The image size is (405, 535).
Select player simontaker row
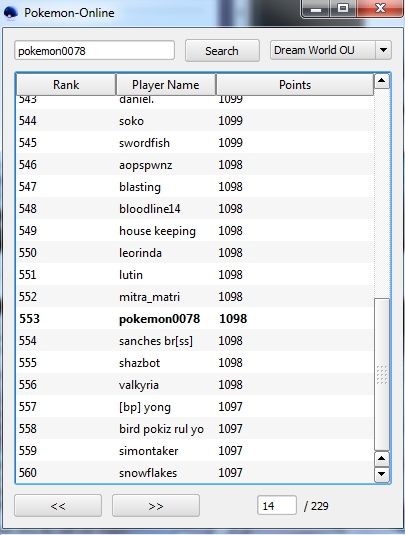coord(195,451)
